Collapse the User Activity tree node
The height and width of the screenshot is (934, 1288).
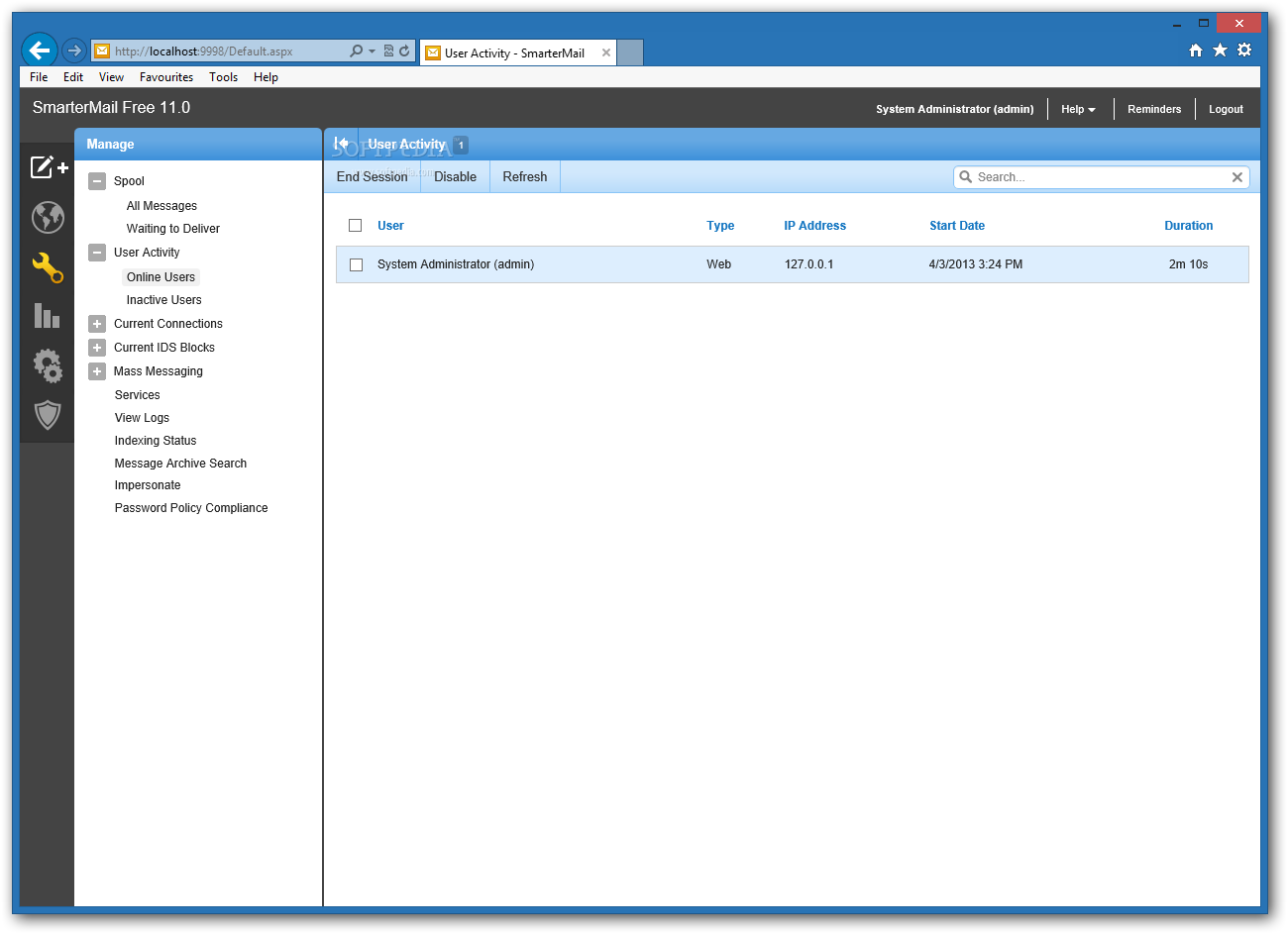[x=97, y=253]
